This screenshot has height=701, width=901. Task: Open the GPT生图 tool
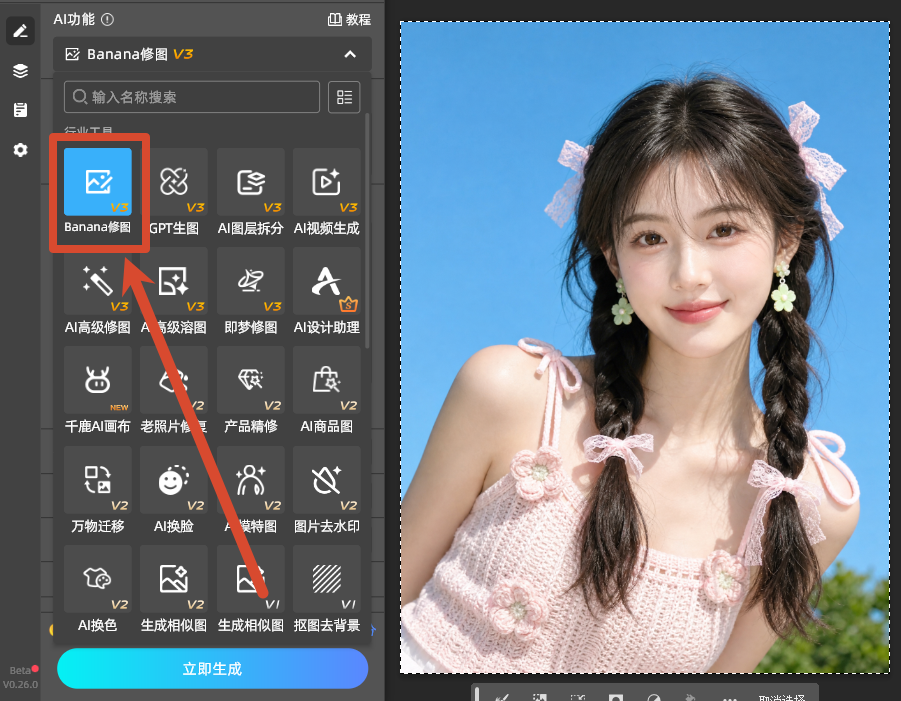[x=174, y=182]
